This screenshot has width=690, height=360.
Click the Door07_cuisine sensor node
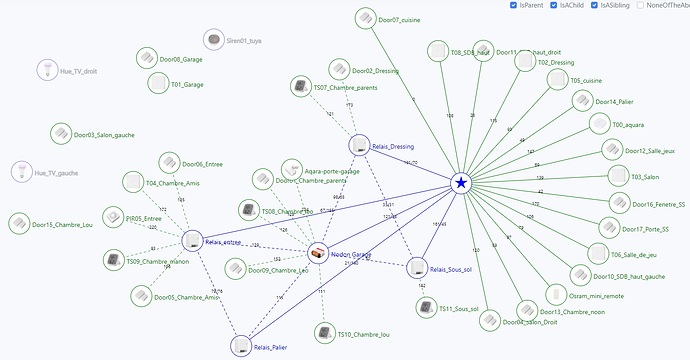click(365, 18)
